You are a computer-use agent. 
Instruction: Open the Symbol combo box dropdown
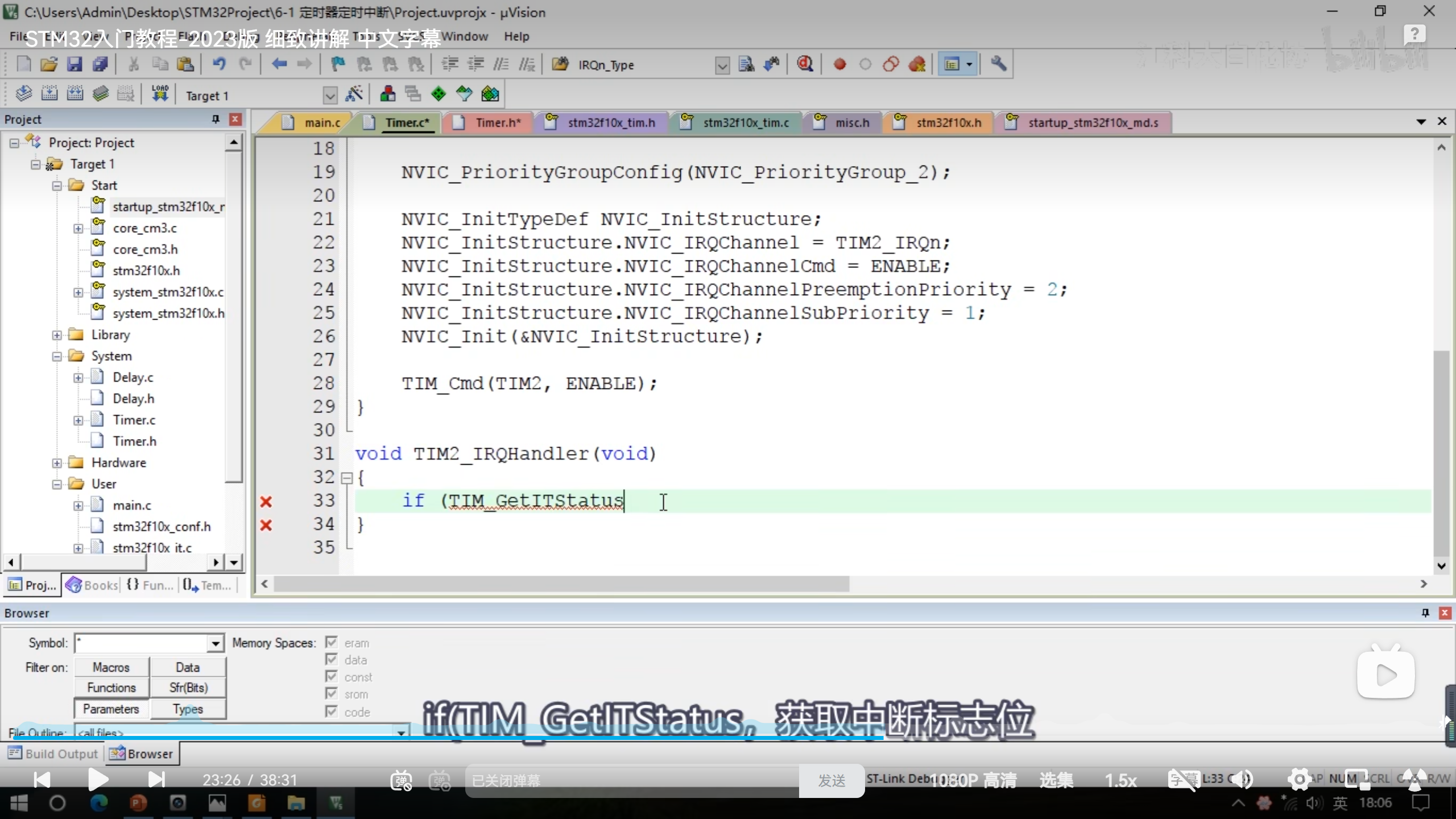(215, 643)
